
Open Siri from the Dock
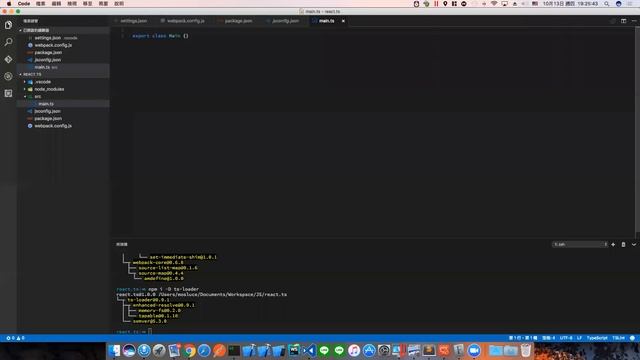coord(129,350)
